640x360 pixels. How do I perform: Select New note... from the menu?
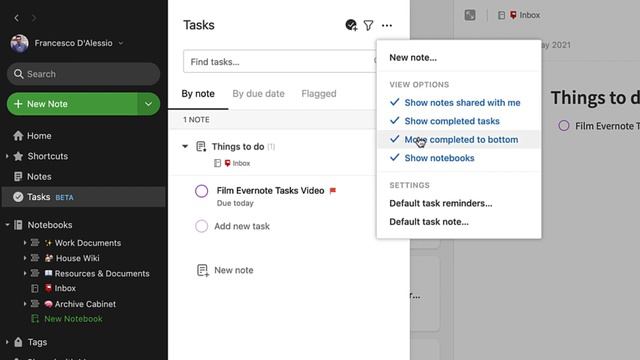(413, 58)
